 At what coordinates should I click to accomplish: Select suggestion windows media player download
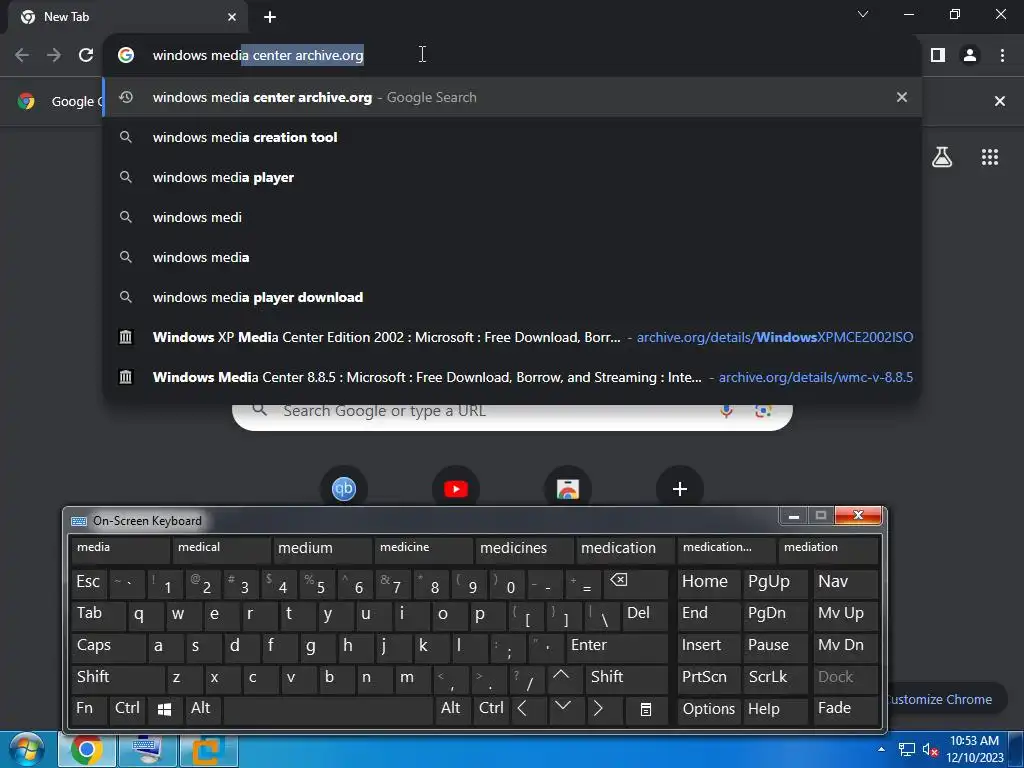click(x=513, y=297)
